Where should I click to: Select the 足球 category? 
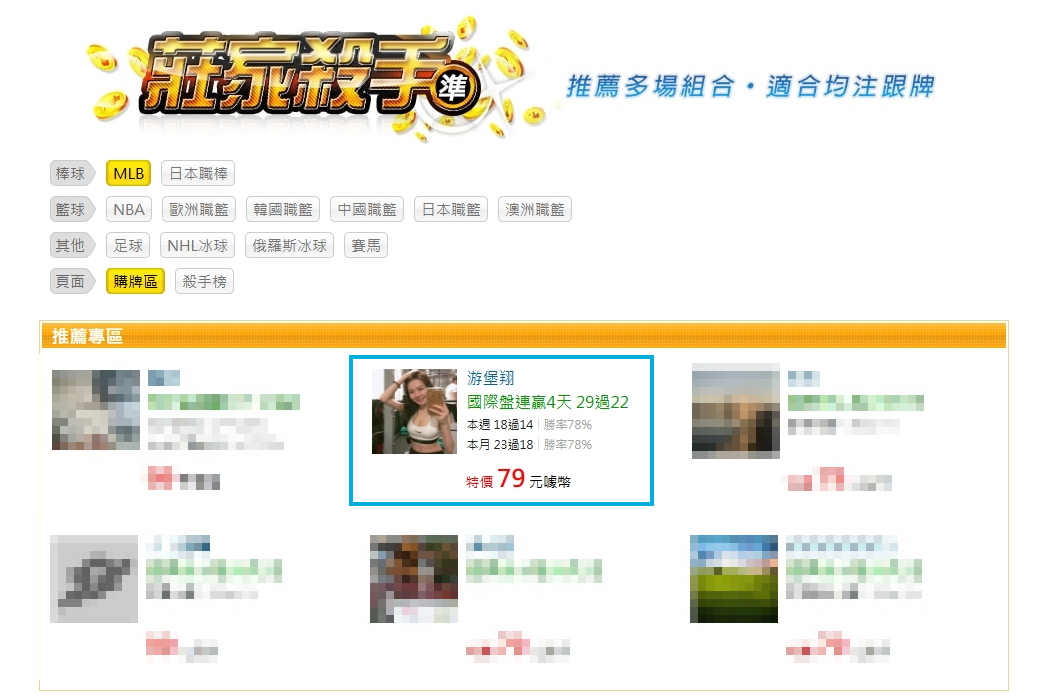point(128,245)
